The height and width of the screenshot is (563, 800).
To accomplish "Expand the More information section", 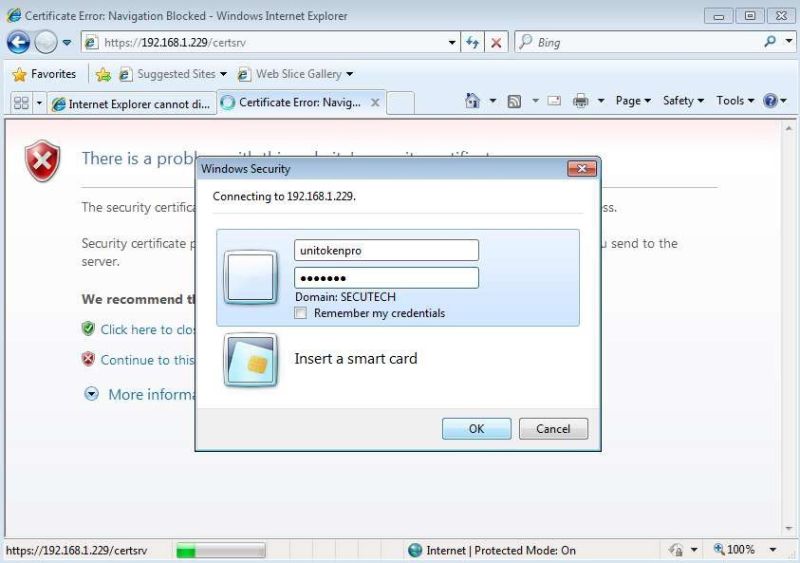I will pos(92,394).
